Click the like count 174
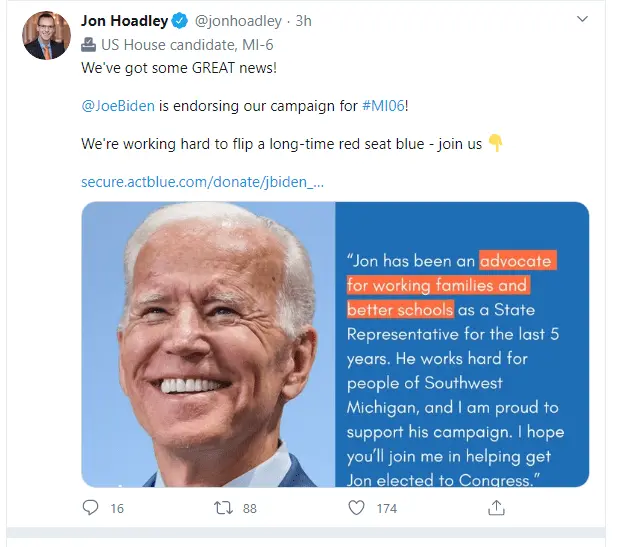 (x=386, y=509)
